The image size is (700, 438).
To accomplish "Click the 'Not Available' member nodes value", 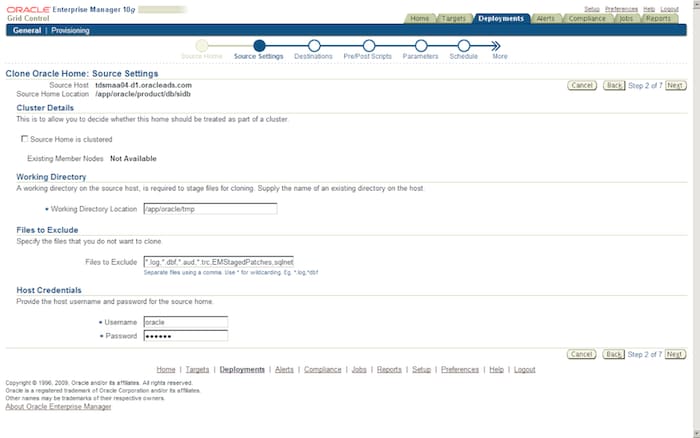I will tap(133, 159).
